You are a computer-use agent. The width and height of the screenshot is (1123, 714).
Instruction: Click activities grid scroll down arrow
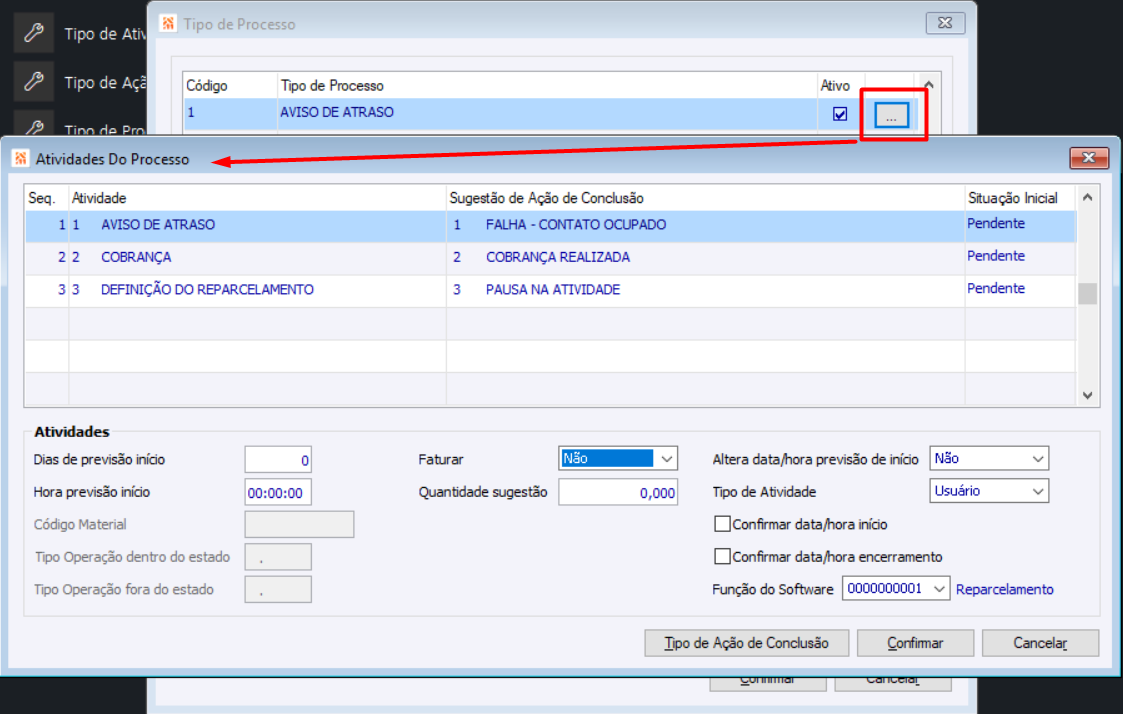point(1087,395)
